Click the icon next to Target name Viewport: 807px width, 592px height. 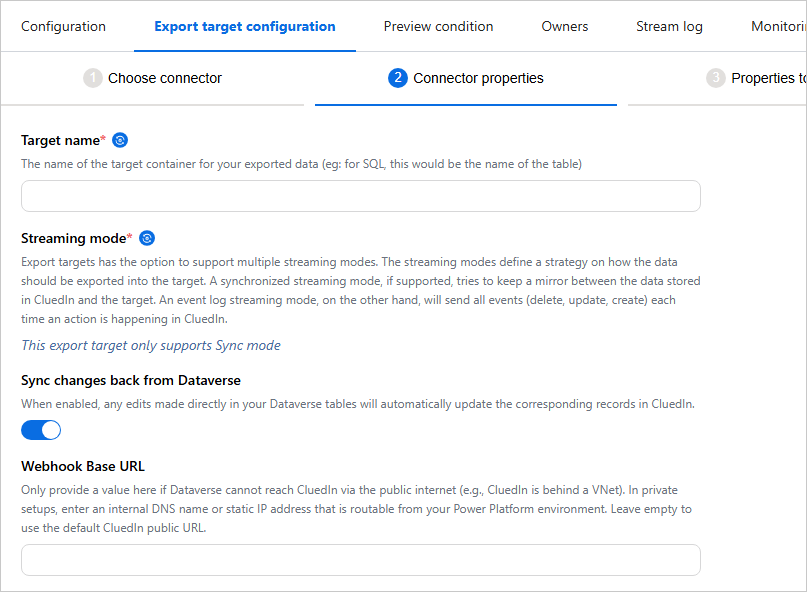[x=120, y=140]
